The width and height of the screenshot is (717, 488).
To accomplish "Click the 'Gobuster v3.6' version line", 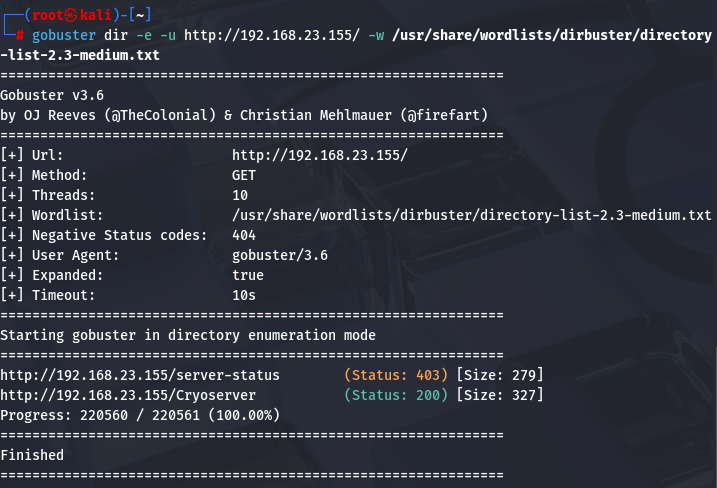I will (52, 95).
